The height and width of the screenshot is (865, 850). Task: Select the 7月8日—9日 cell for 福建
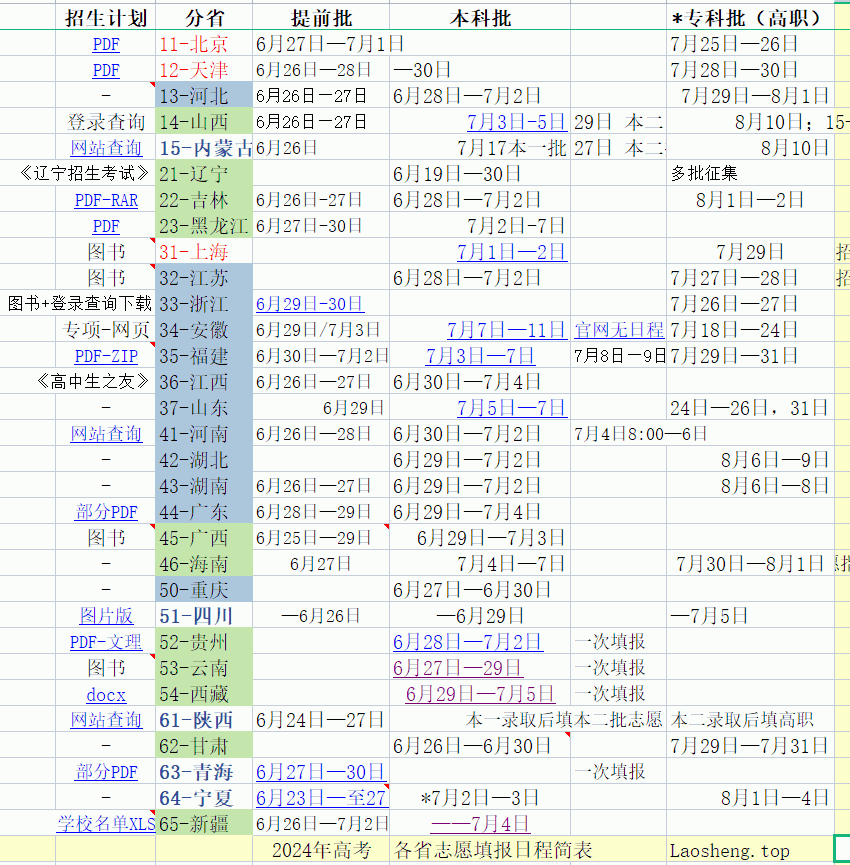click(619, 356)
